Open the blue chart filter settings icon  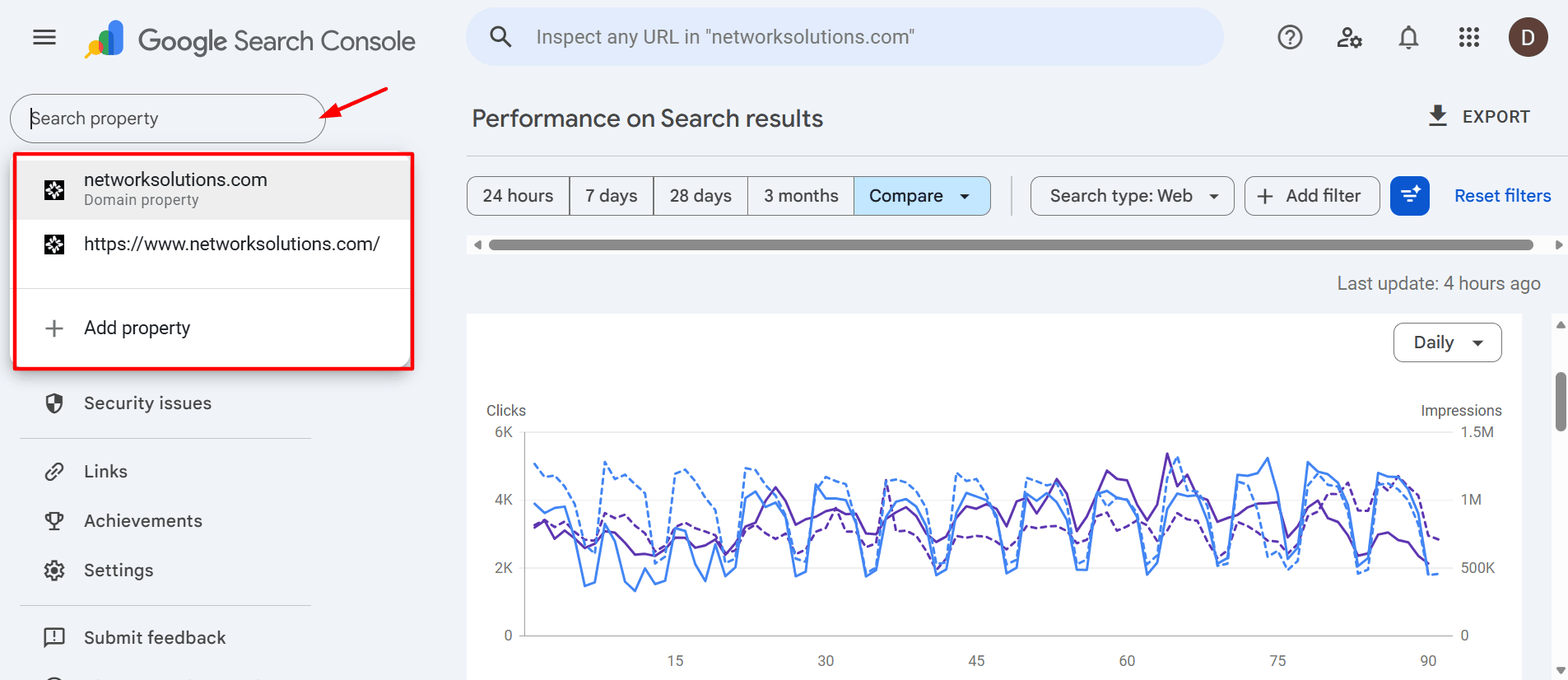[1410, 196]
